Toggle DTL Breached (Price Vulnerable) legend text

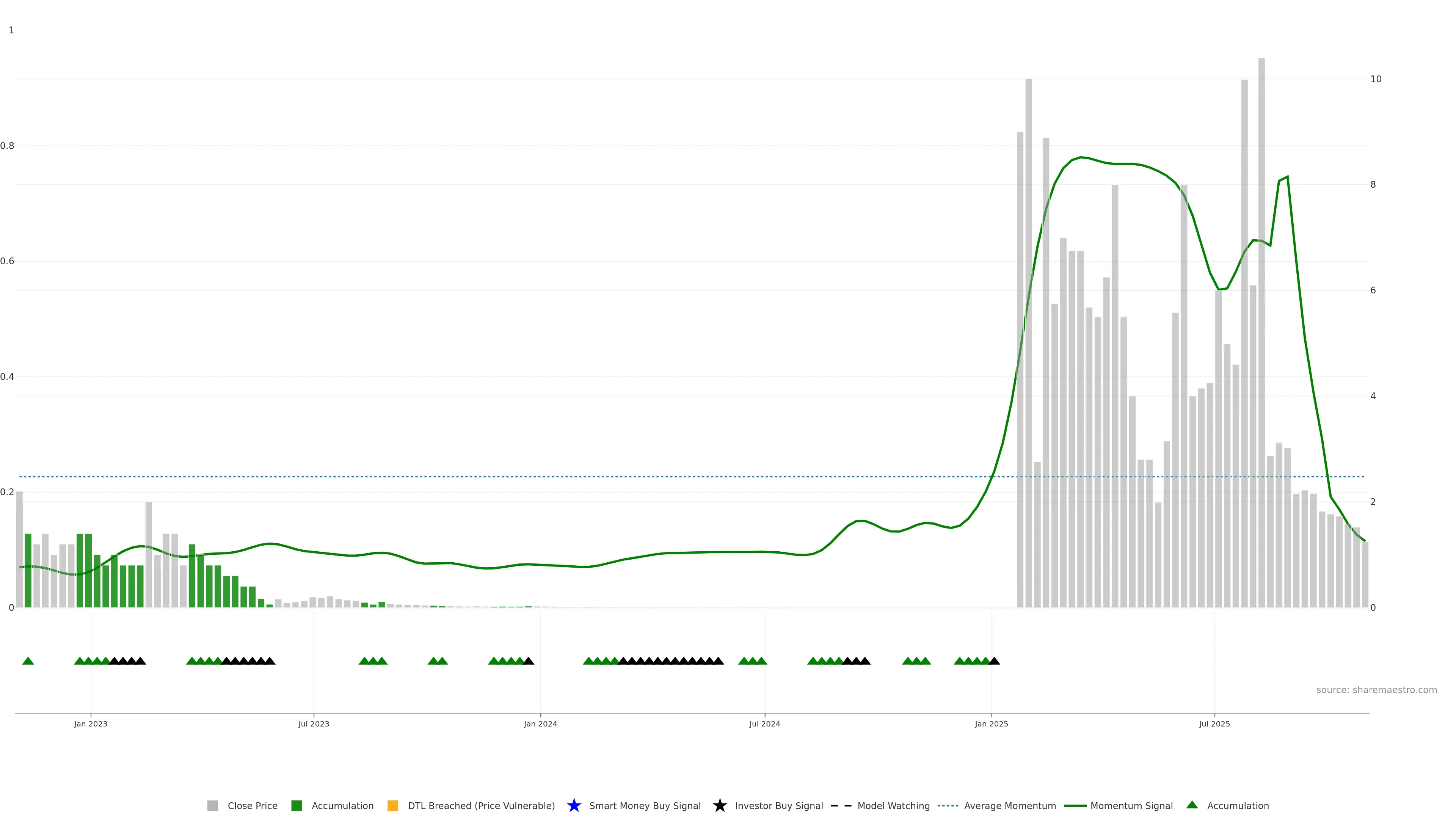click(481, 806)
